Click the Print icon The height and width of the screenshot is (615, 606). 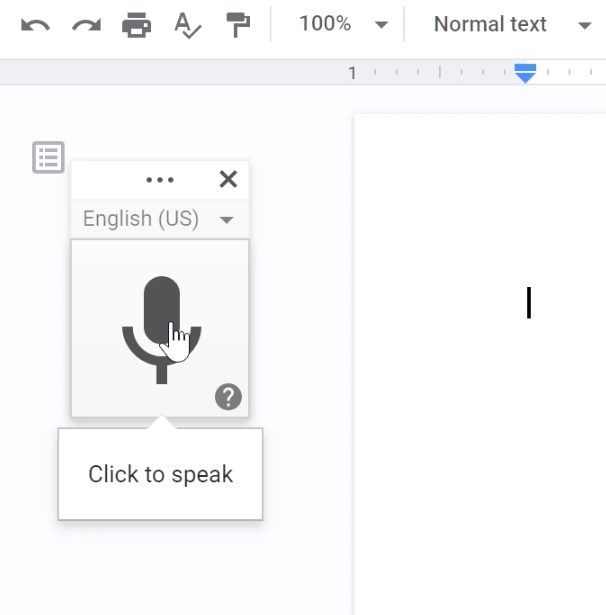click(x=136, y=25)
